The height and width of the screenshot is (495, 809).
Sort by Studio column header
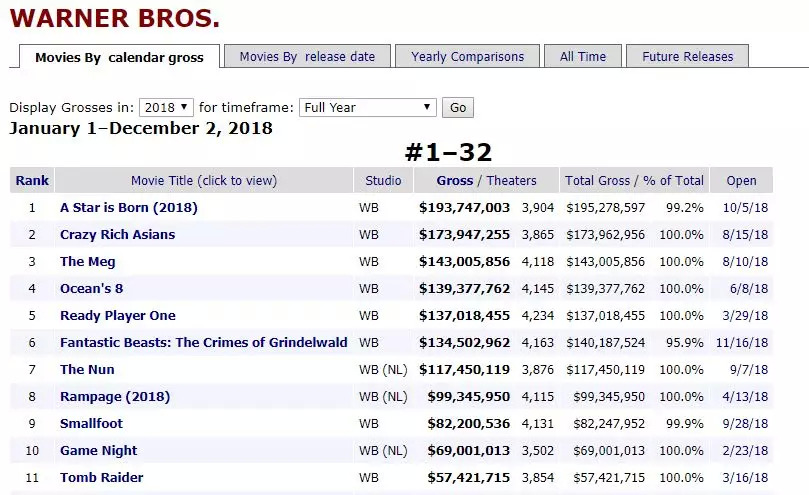(x=383, y=181)
